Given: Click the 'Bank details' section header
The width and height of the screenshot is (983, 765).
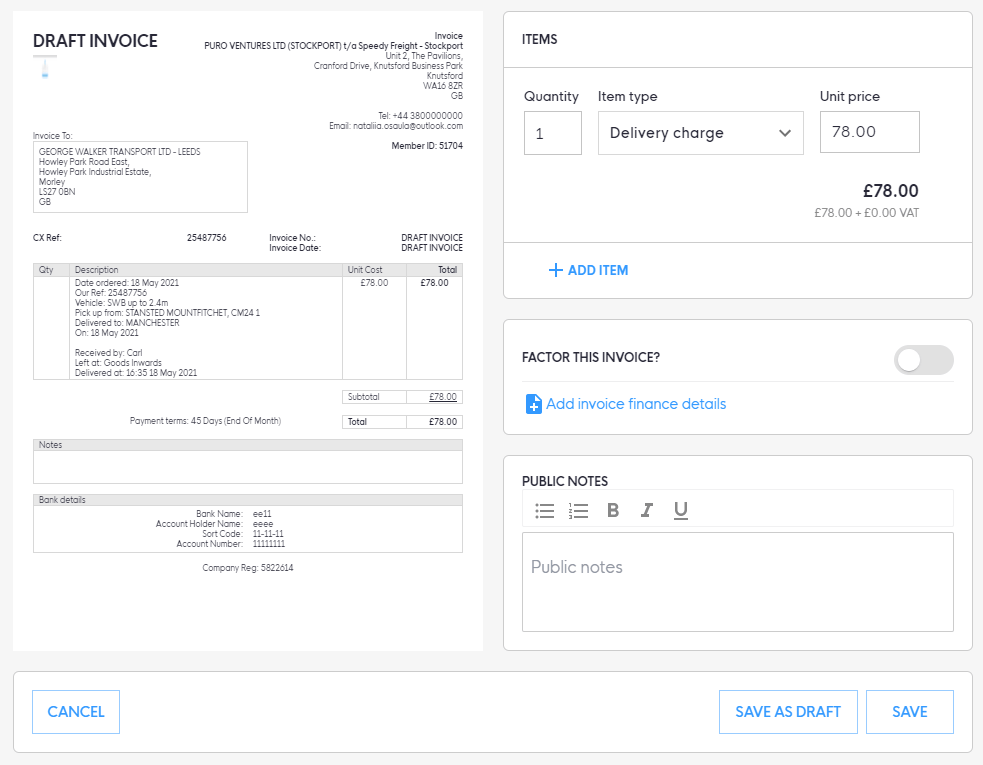Looking at the screenshot, I should click(248, 500).
